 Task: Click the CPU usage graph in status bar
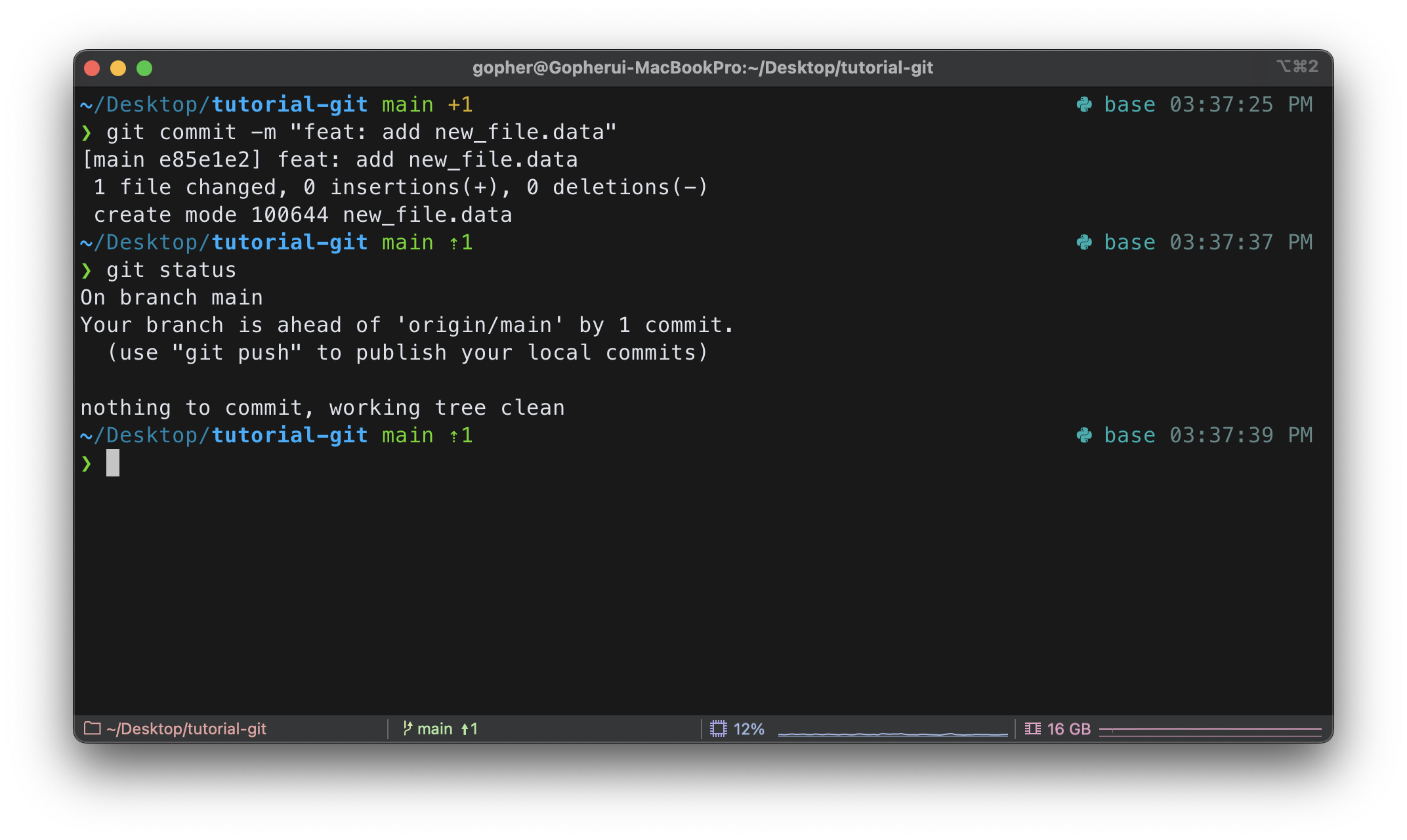pyautogui.click(x=892, y=732)
